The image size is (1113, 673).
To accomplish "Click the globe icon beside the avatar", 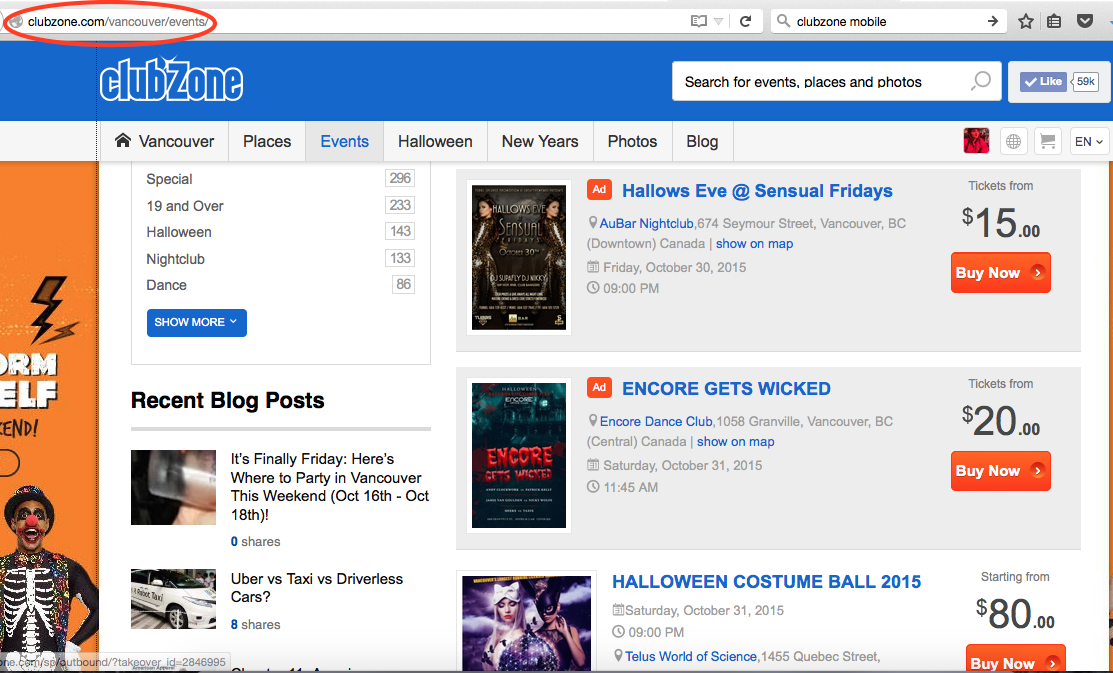I will click(x=1014, y=141).
